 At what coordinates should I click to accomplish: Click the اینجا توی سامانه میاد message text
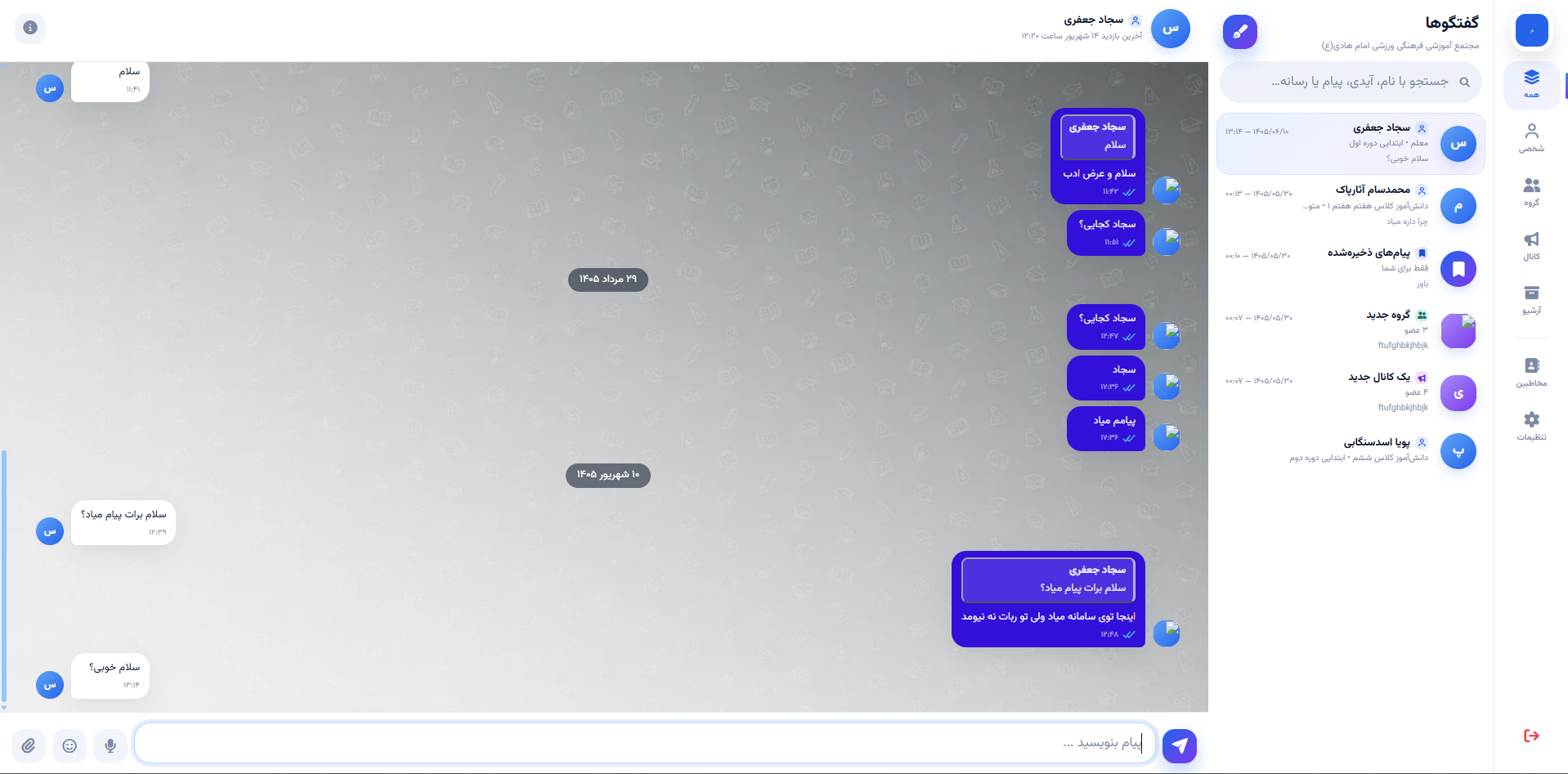coord(1049,616)
